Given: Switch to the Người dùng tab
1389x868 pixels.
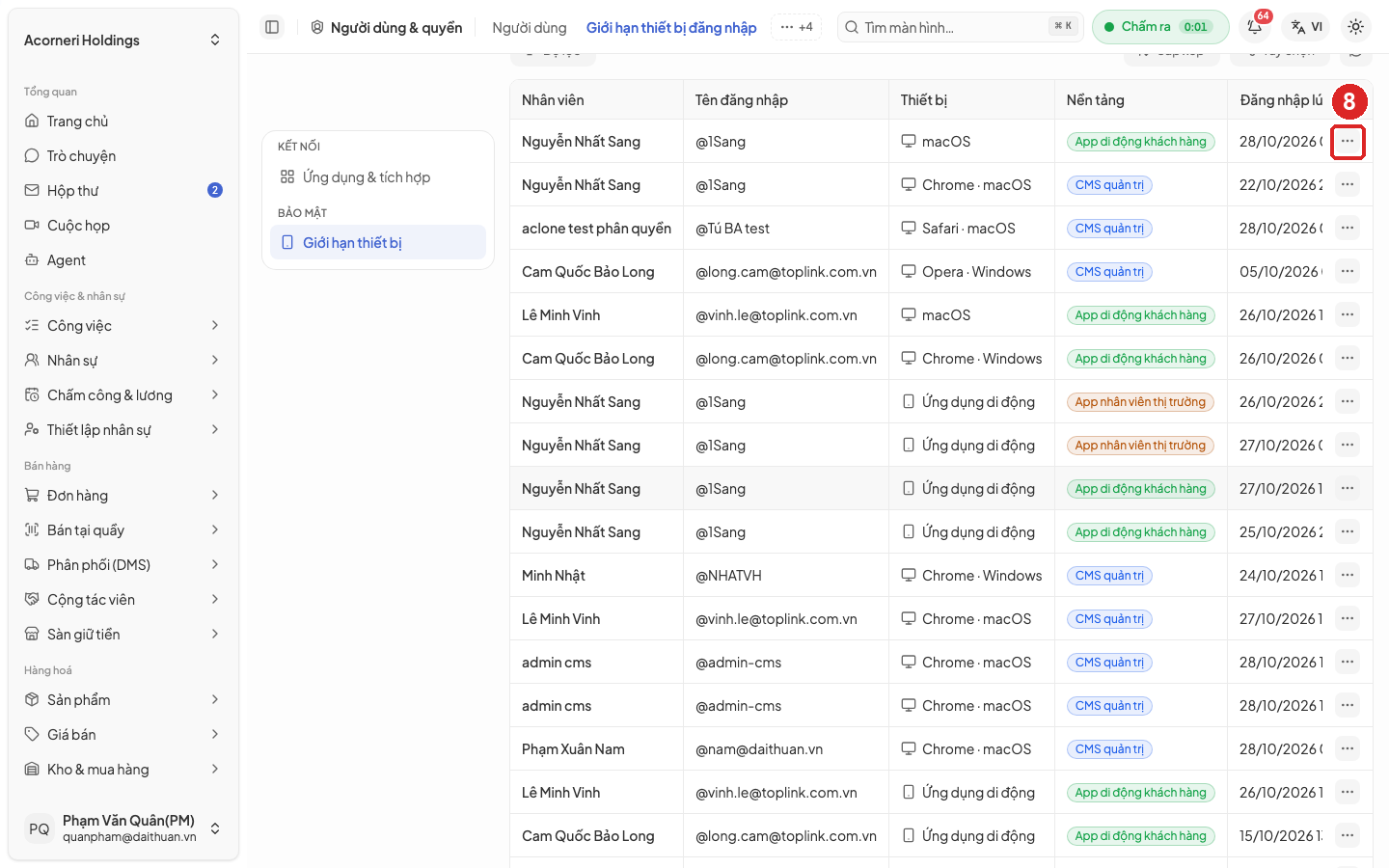Looking at the screenshot, I should point(530,28).
